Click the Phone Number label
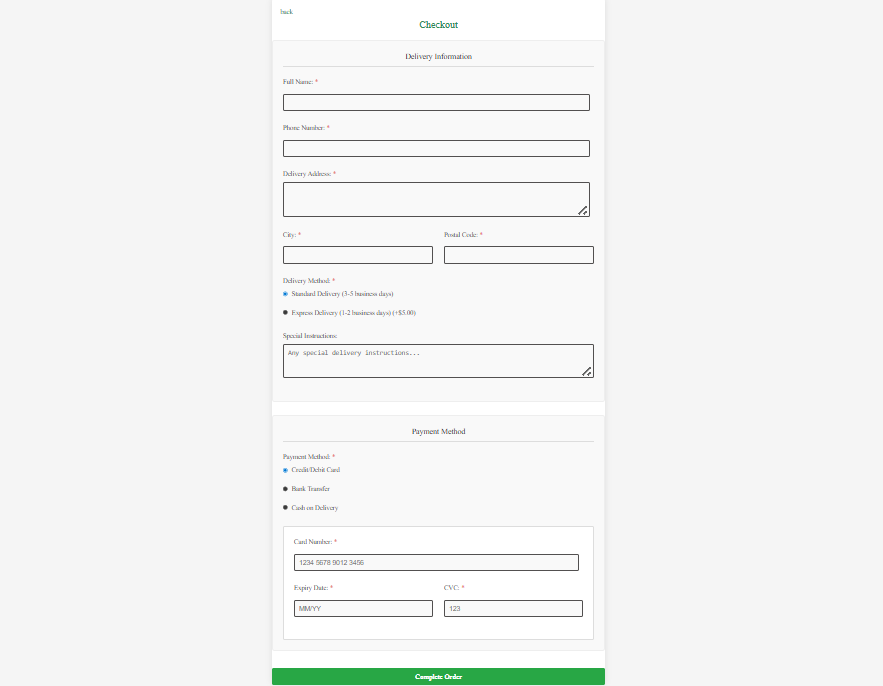Image resolution: width=883 pixels, height=686 pixels. pos(304,128)
